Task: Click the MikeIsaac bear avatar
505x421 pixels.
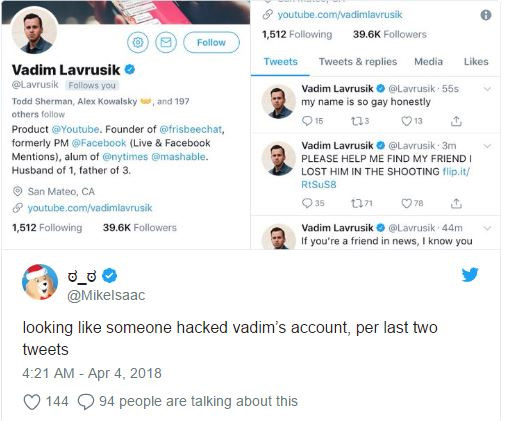Action: coord(40,282)
